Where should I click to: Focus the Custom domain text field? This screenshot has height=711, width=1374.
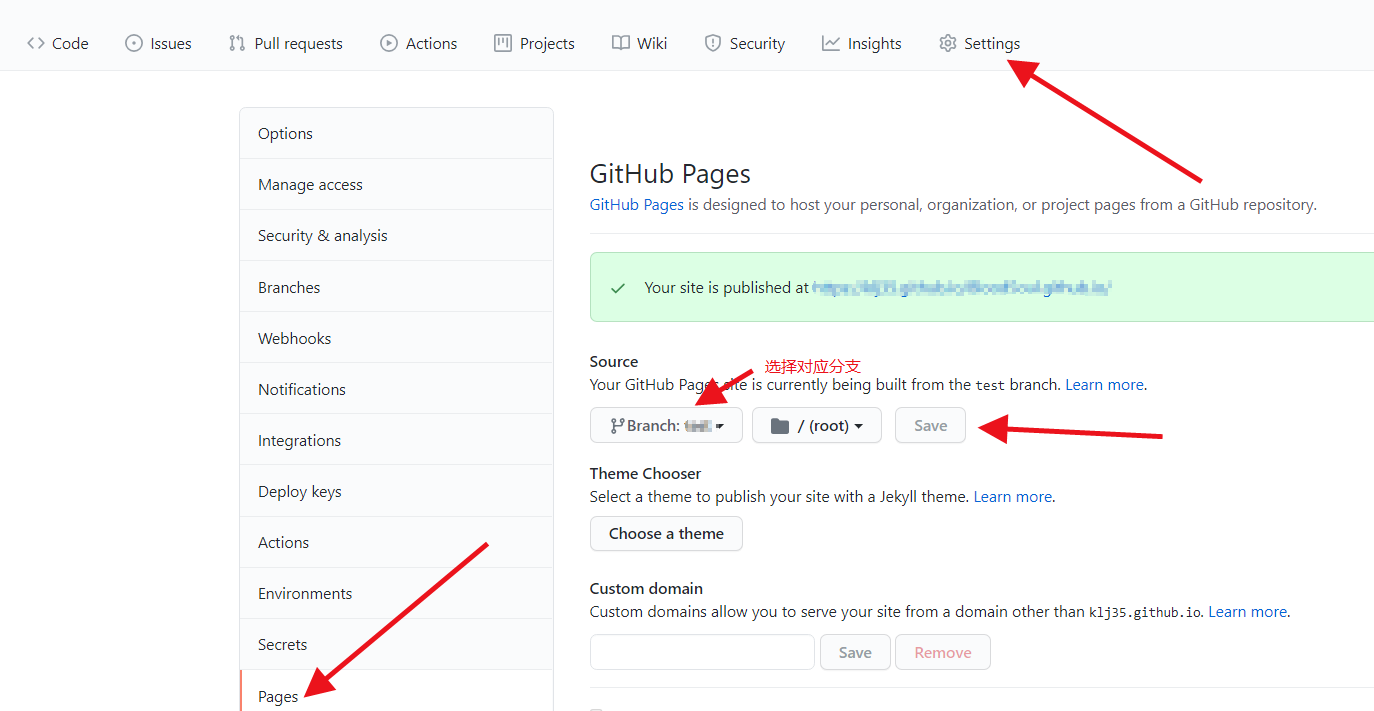click(x=702, y=652)
